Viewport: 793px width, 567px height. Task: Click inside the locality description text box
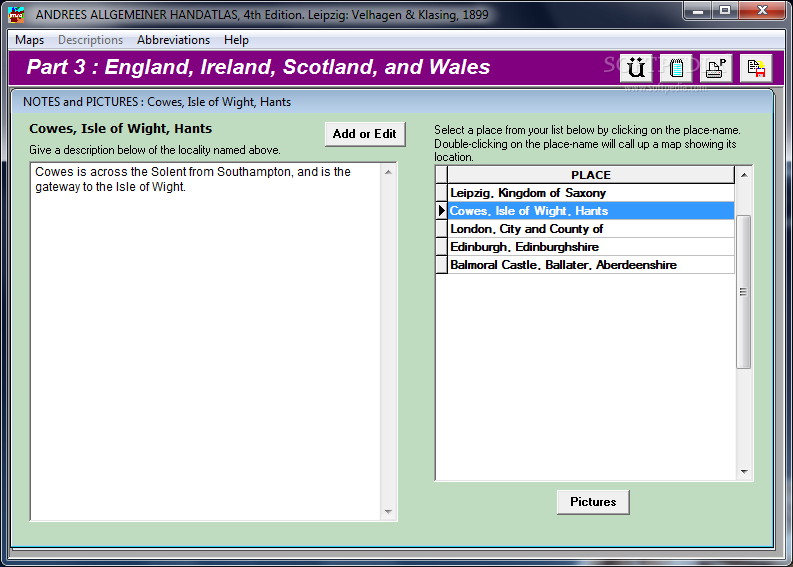pos(205,341)
